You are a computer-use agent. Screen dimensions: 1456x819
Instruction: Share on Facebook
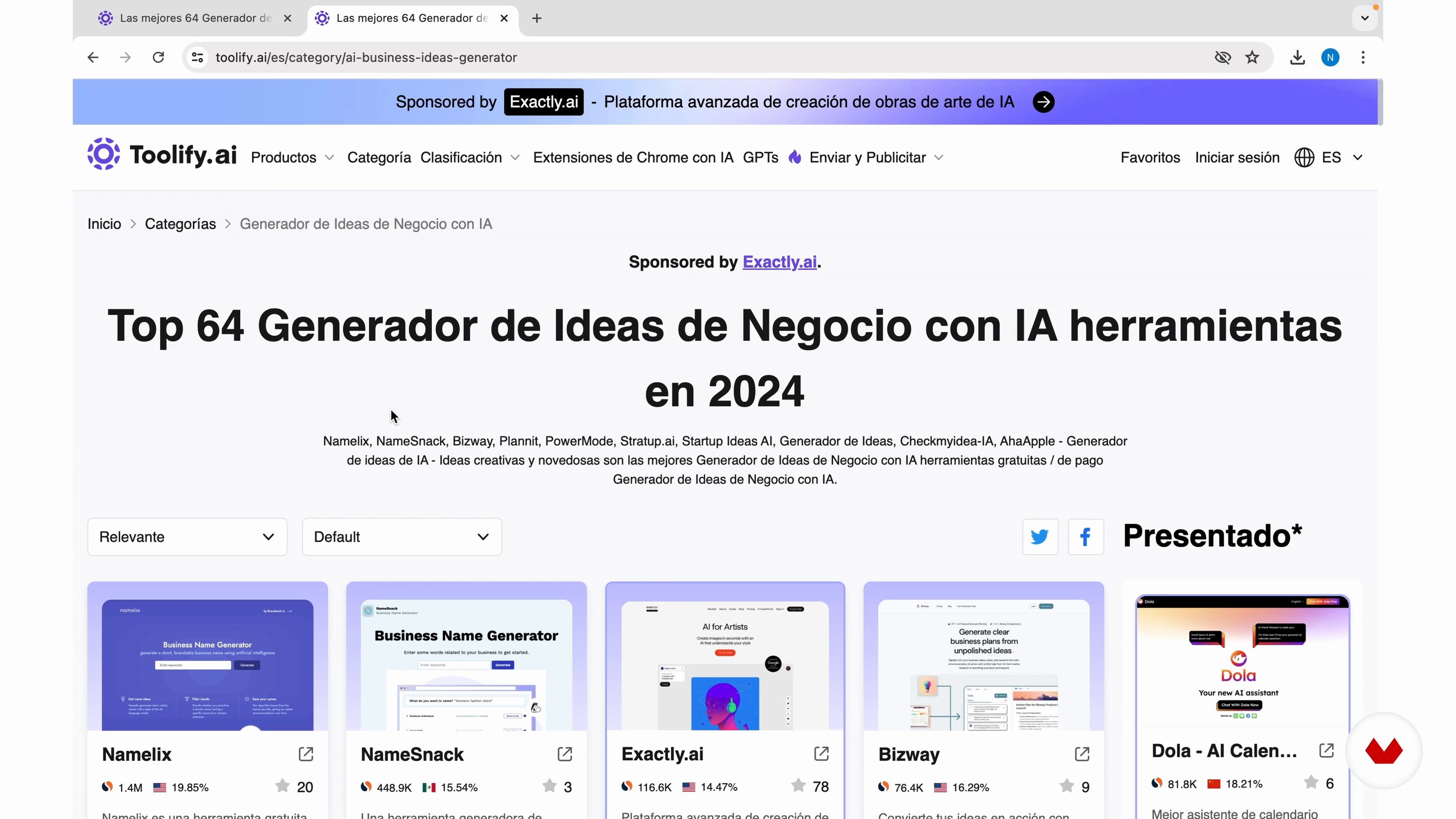click(1085, 537)
